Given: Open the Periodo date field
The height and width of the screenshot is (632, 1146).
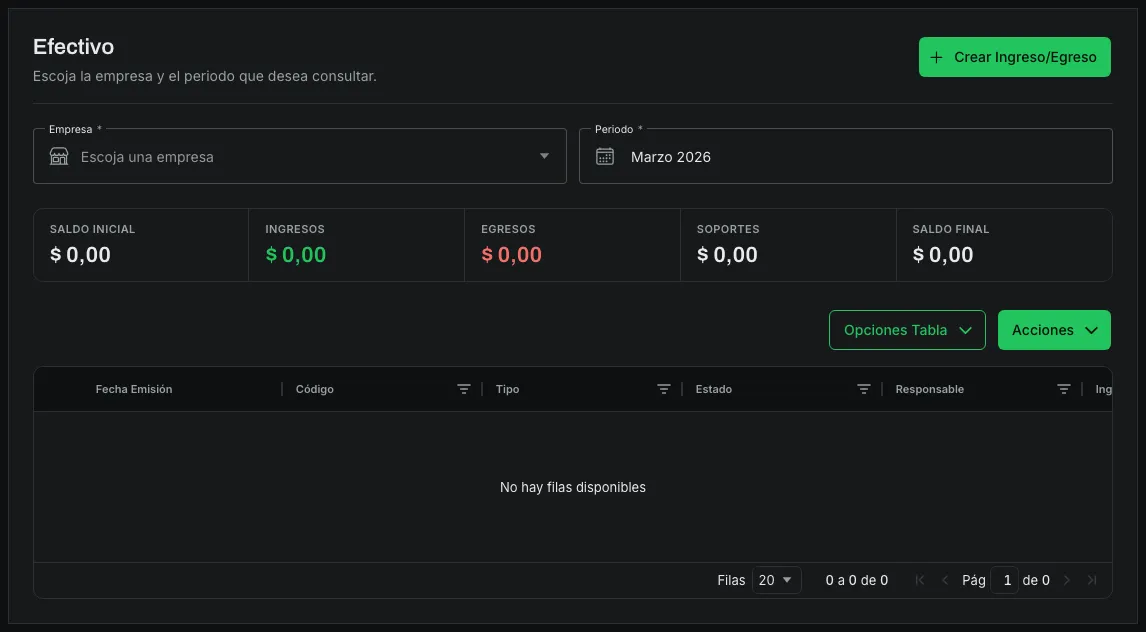Looking at the screenshot, I should pos(846,156).
